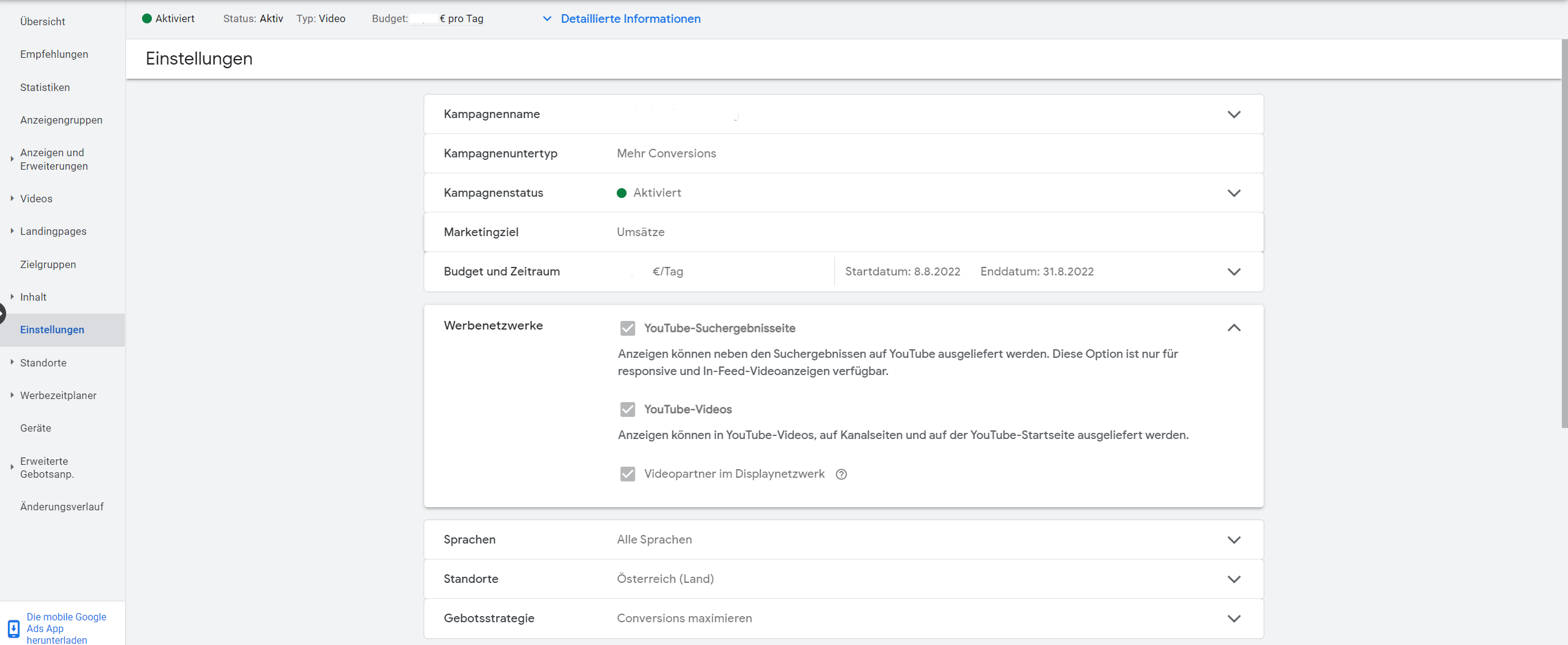The width and height of the screenshot is (1568, 645).
Task: Toggle the YouTube-Videos checkbox
Action: point(627,410)
